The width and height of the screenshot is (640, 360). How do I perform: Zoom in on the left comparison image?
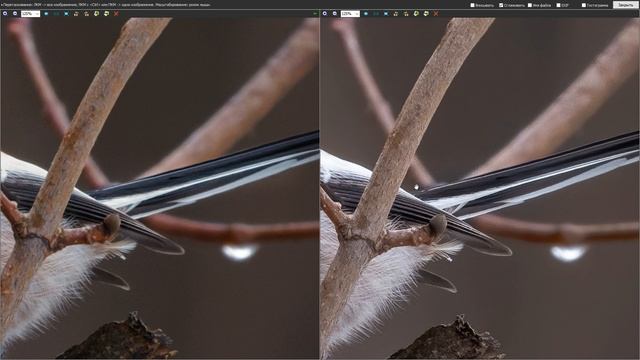point(5,13)
